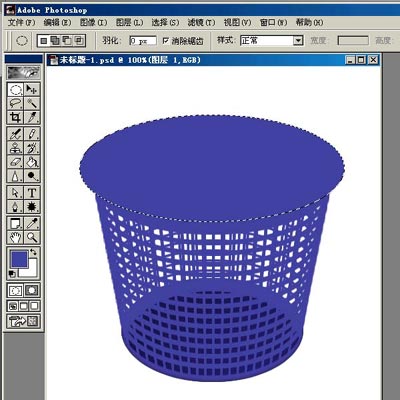Open the 编辑(E) menu
Image resolution: width=400 pixels, height=400 pixels.
[57, 22]
